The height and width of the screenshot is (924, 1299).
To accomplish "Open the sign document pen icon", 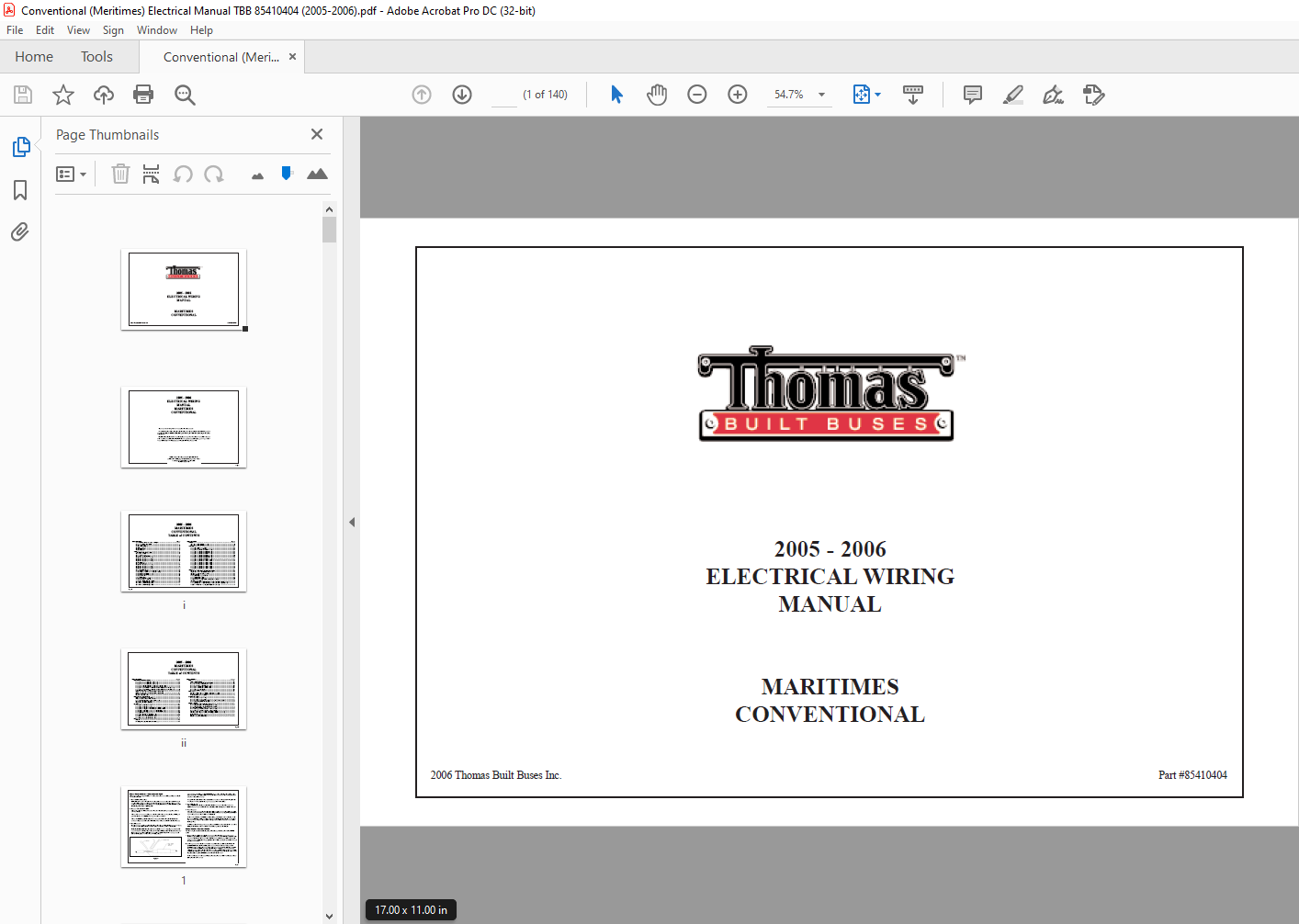I will (x=1054, y=95).
